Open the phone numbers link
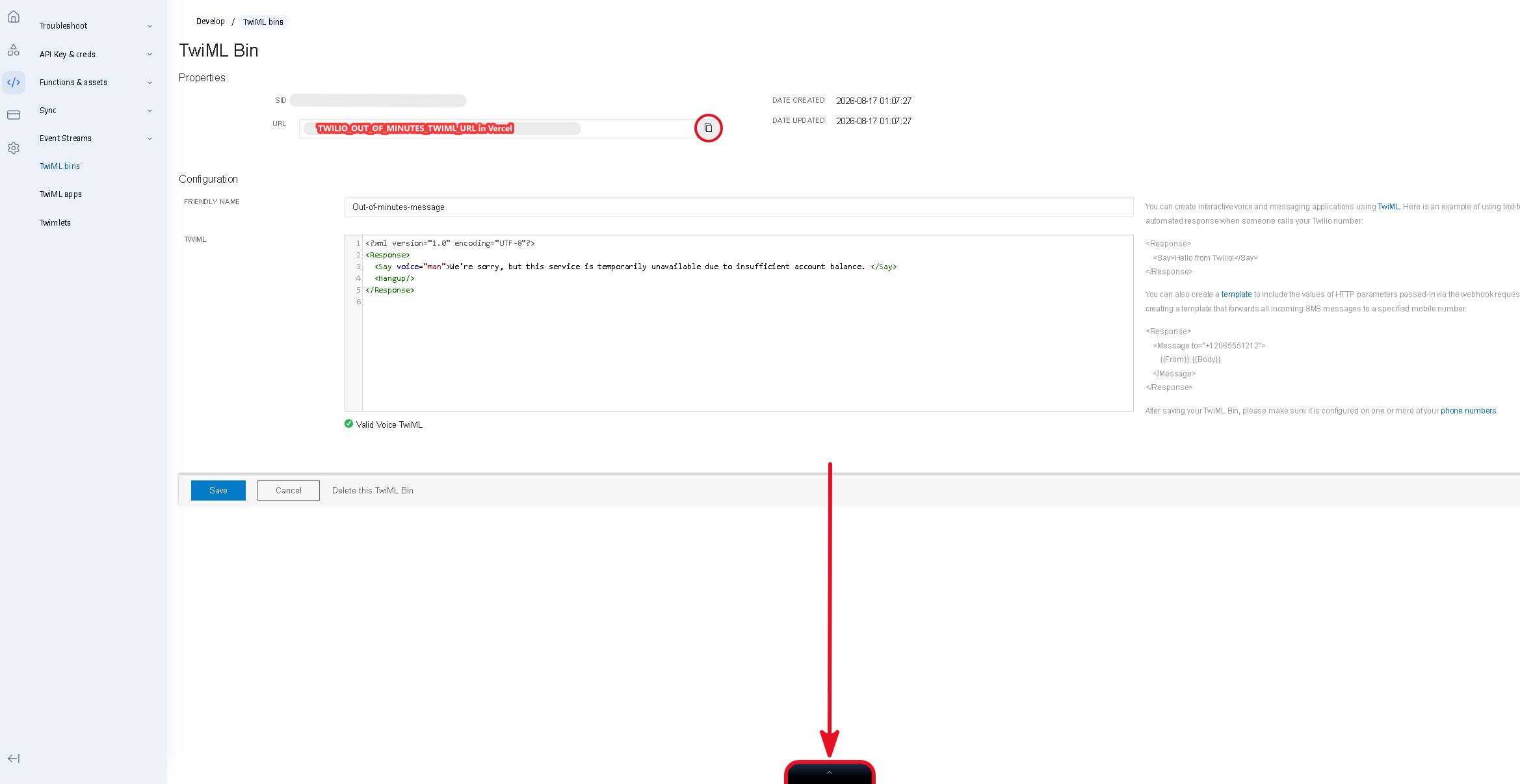This screenshot has width=1520, height=784. pos(1468,411)
